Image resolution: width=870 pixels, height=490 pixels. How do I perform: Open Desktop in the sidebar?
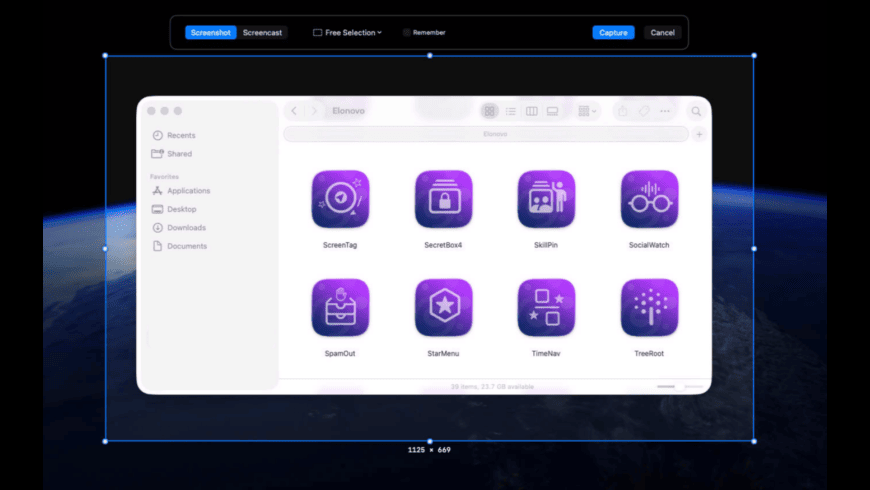pyautogui.click(x=175, y=209)
